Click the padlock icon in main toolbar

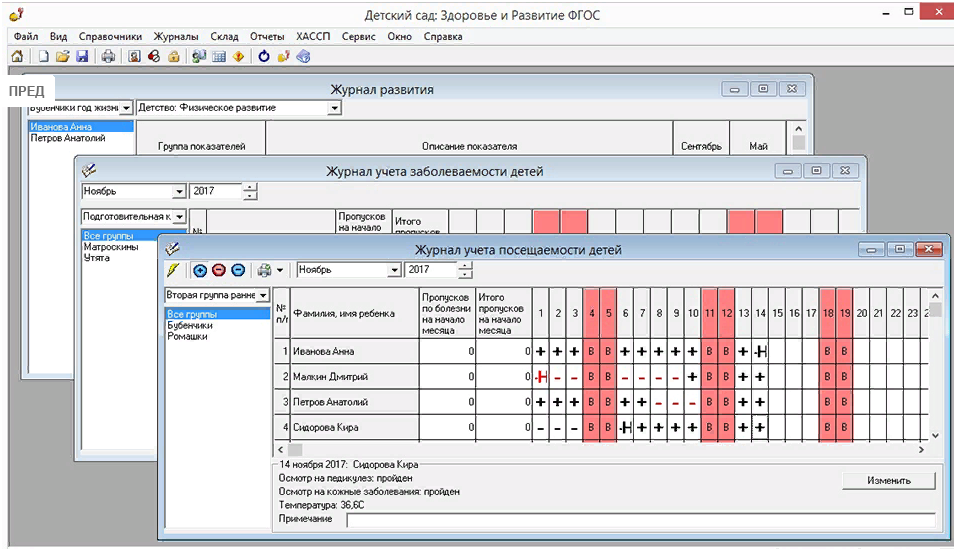pyautogui.click(x=173, y=56)
